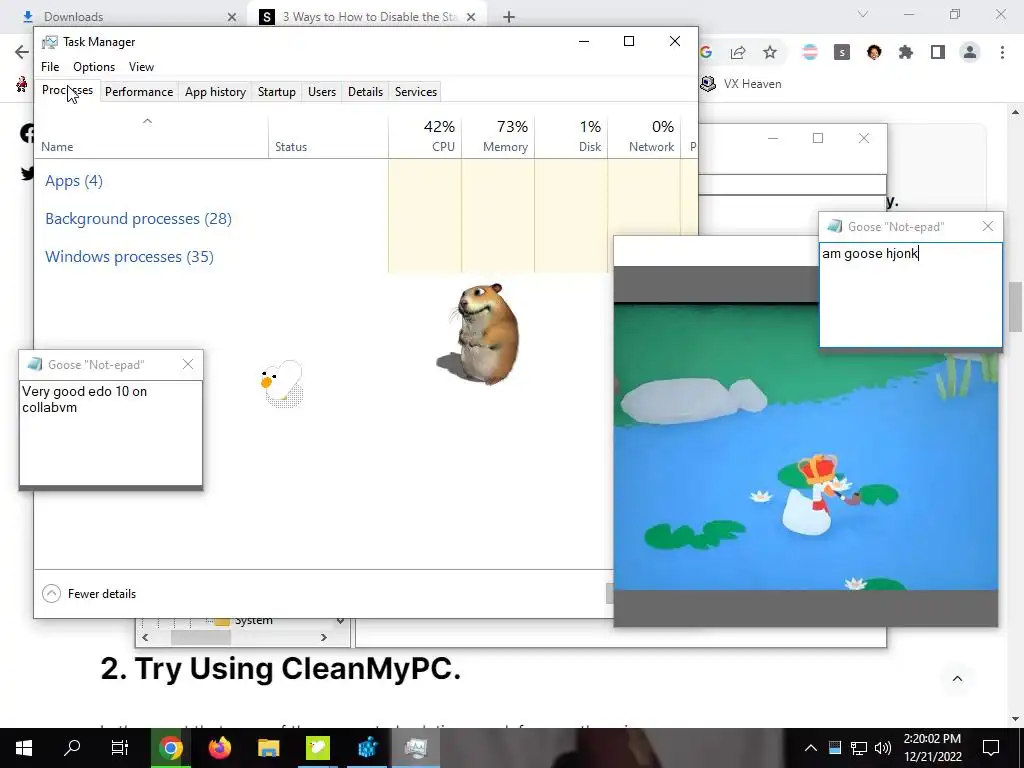This screenshot has height=768, width=1024.
Task: Click the face avatar extension icon
Action: [874, 52]
